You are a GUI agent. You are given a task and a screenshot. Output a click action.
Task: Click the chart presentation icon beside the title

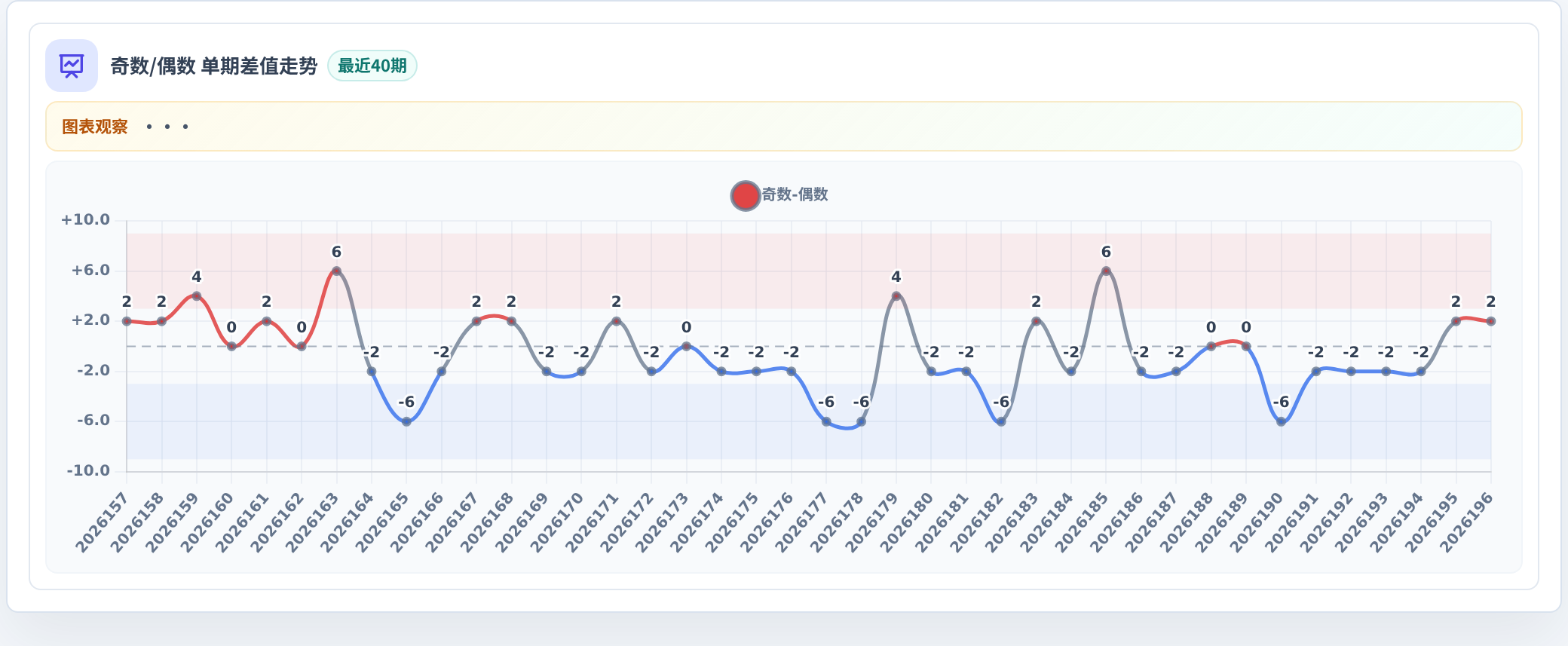coord(72,66)
